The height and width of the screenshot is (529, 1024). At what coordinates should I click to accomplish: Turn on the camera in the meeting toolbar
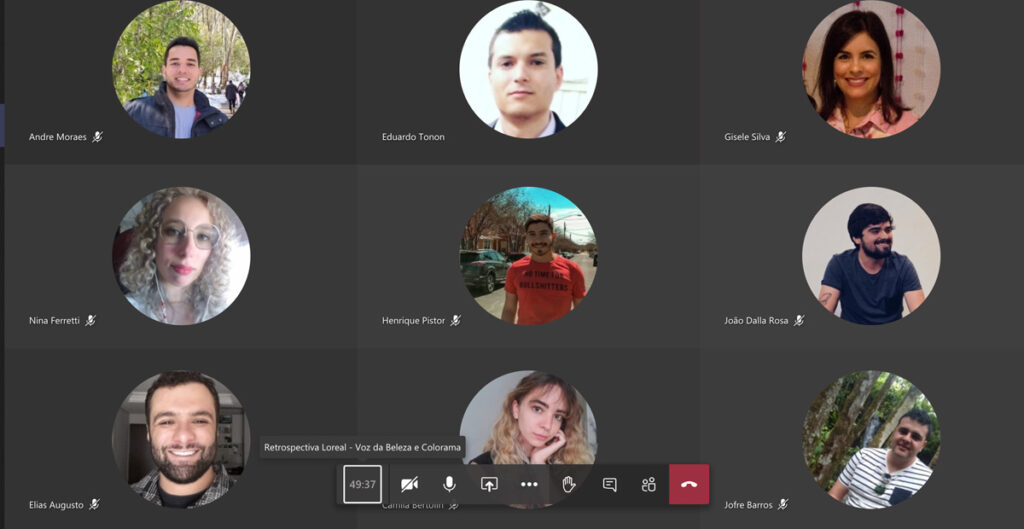[x=409, y=485]
